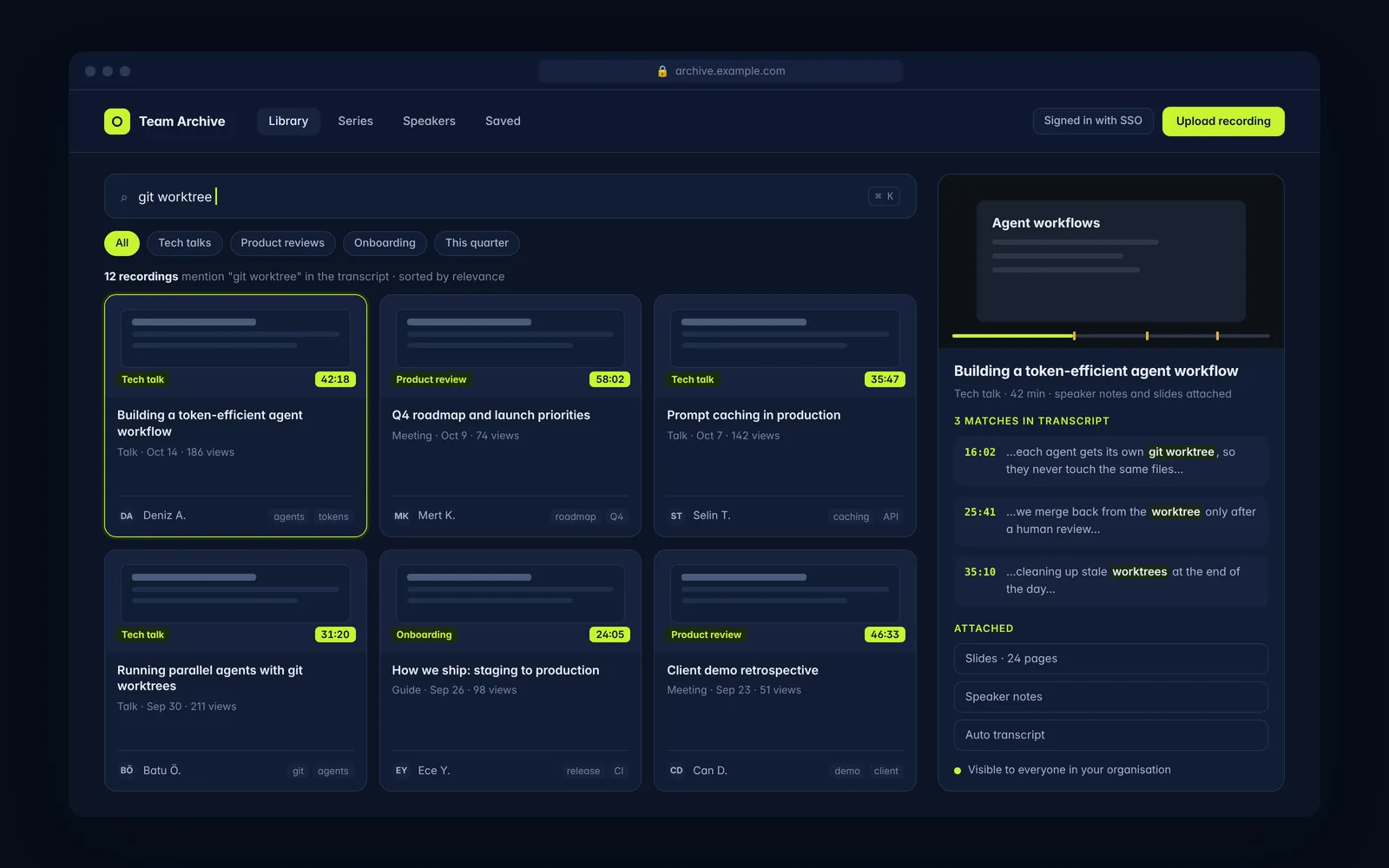
Task: Filter by Product reviews
Action: (x=282, y=243)
